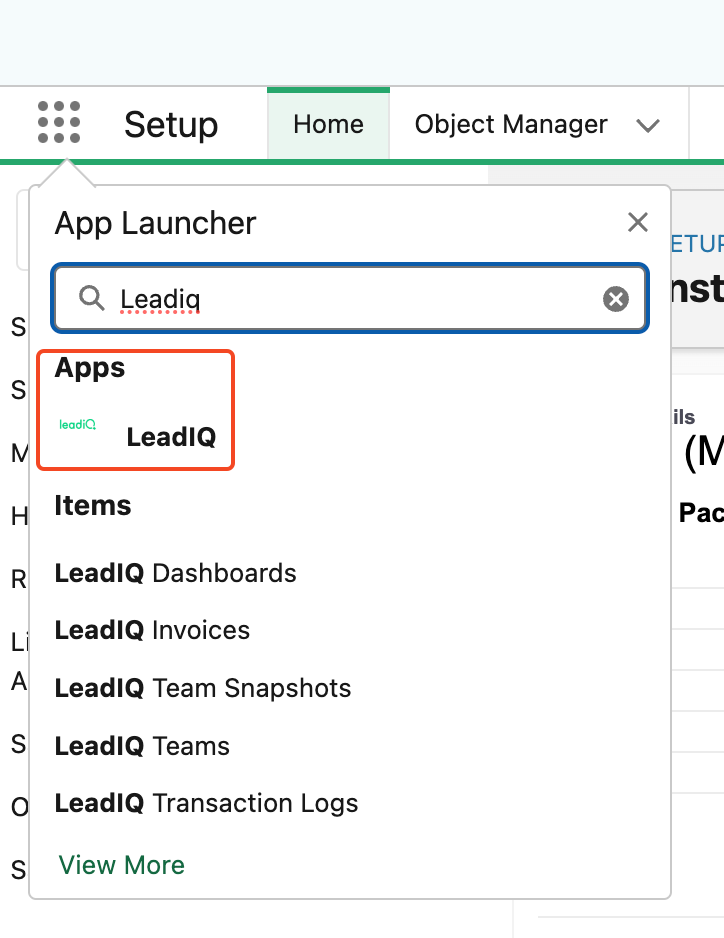Click the green LeadIQ logo icon
The image size is (724, 938).
[78, 425]
